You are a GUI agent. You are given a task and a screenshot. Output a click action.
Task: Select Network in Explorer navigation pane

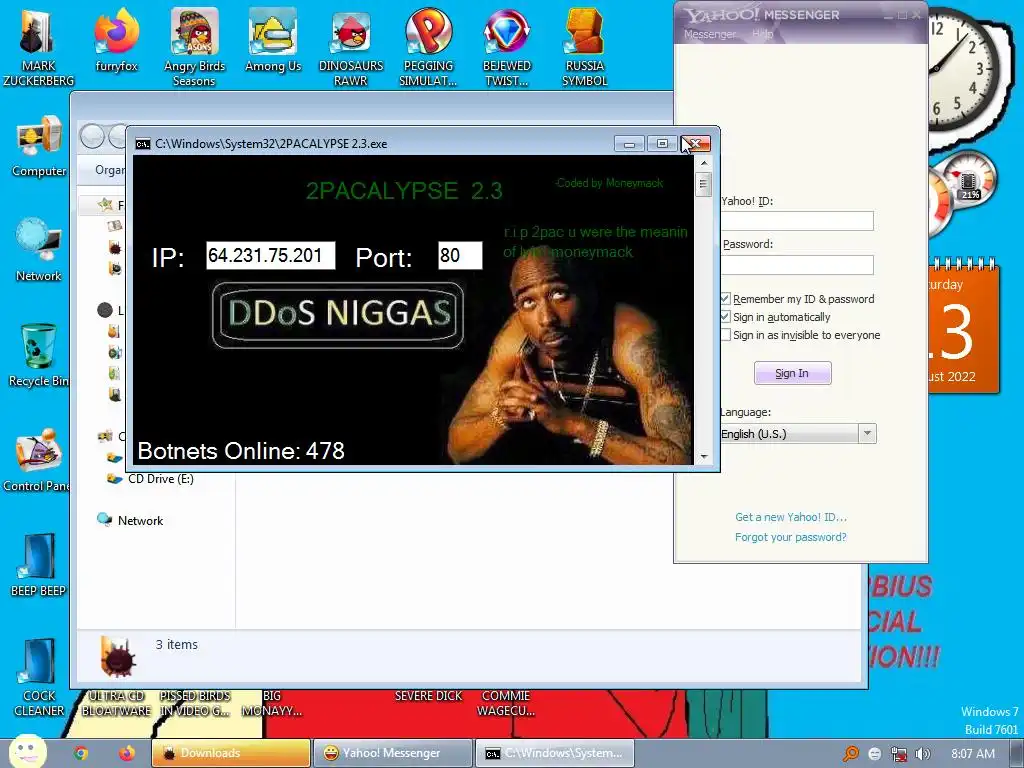click(x=130, y=520)
